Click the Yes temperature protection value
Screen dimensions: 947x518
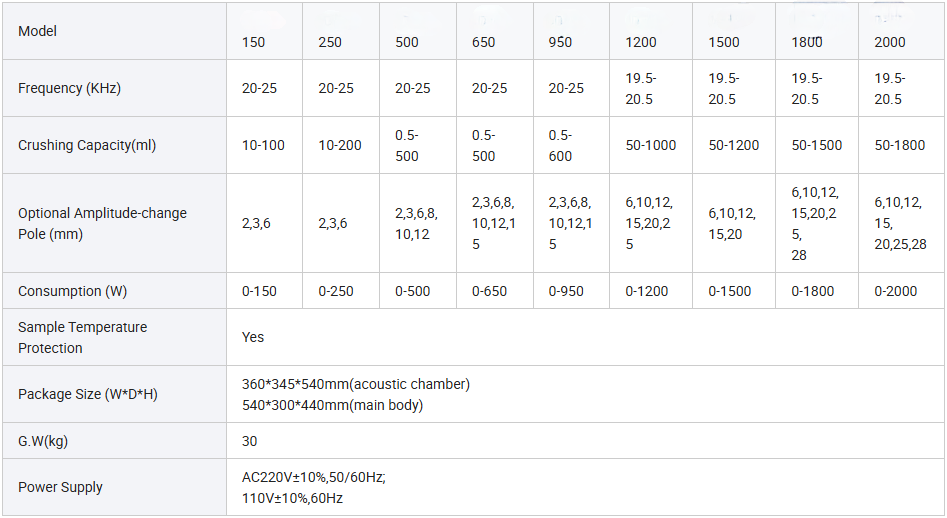[253, 337]
